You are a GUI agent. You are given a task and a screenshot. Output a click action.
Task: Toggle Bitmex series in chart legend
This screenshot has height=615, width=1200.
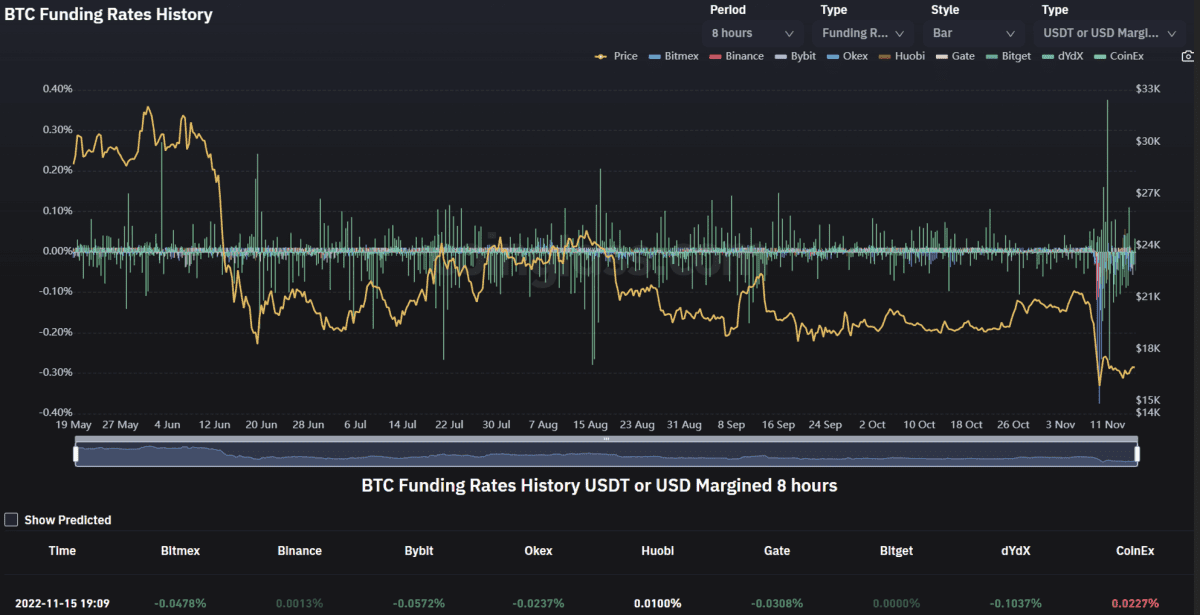coord(676,56)
